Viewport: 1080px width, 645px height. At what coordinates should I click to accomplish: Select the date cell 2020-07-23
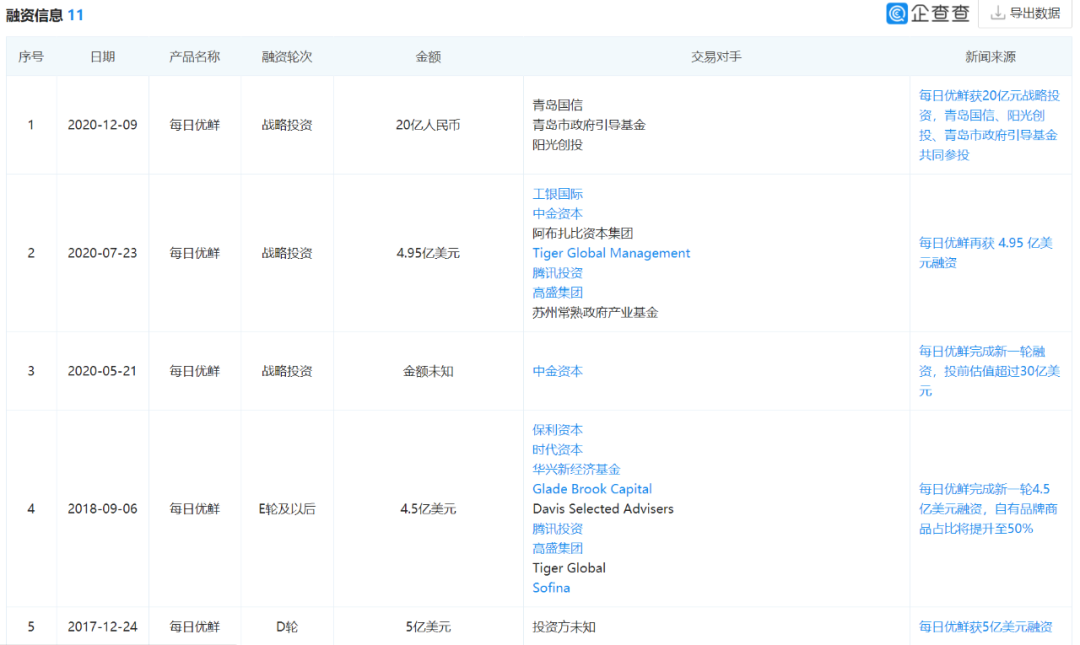[103, 253]
